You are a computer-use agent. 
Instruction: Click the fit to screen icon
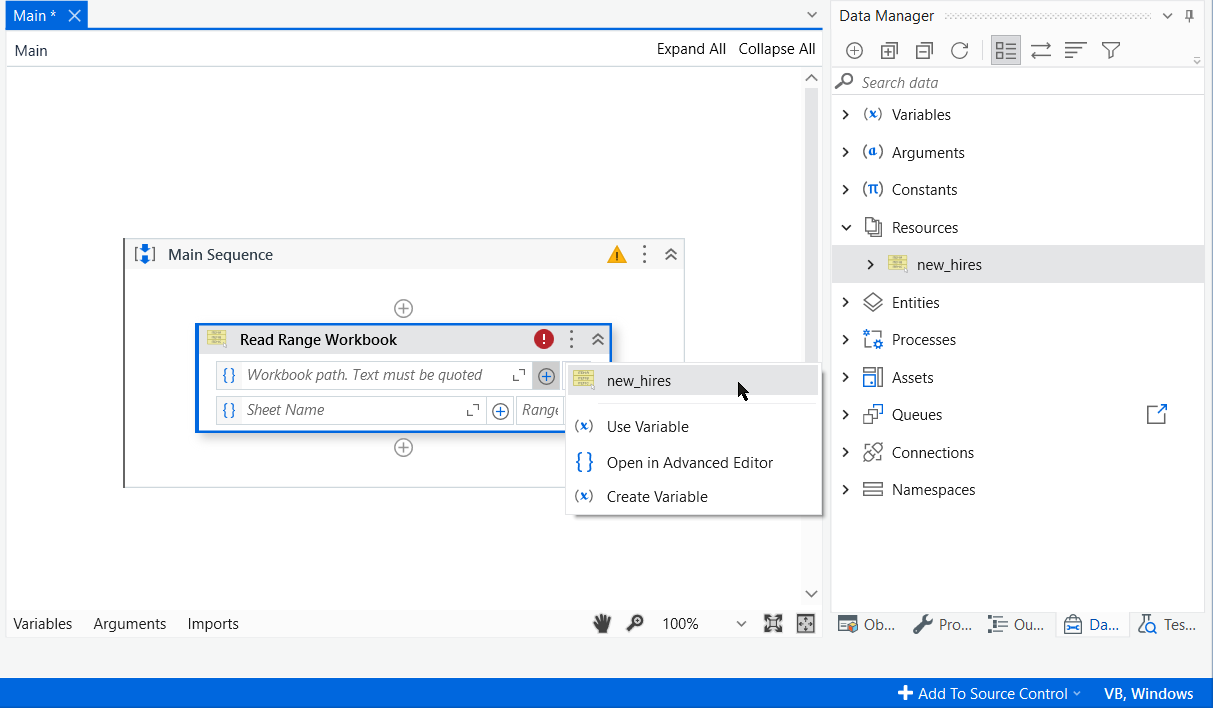click(773, 623)
